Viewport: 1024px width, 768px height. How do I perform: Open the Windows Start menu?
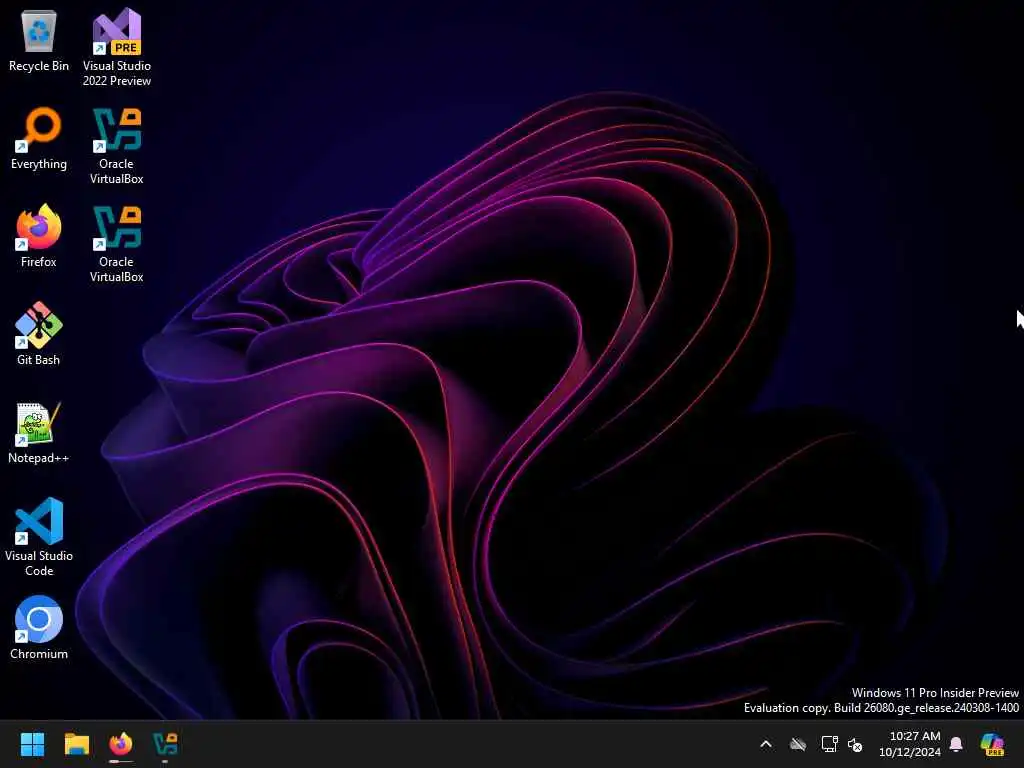[32, 744]
